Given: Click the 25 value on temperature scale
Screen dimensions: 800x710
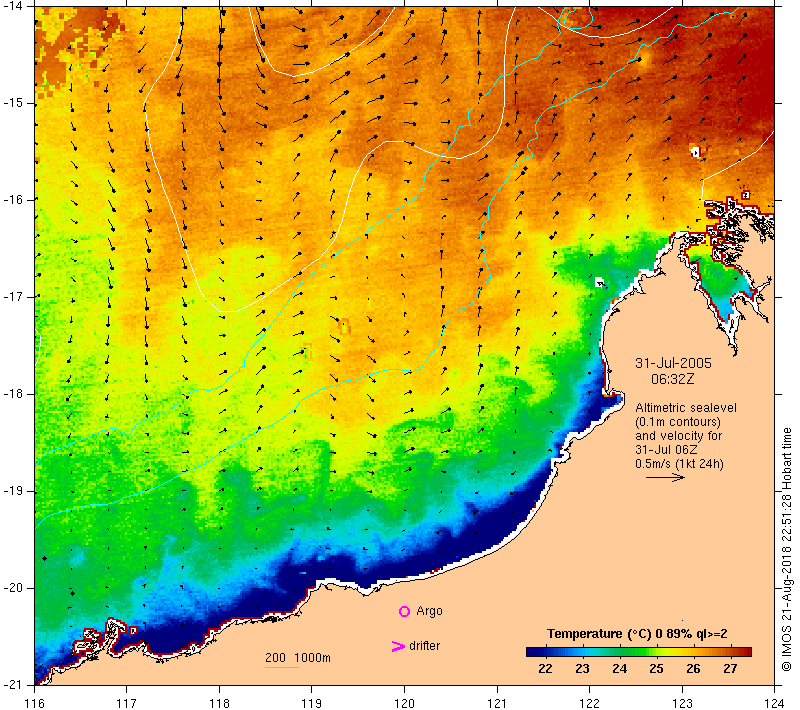Looking at the screenshot, I should click(x=656, y=669).
